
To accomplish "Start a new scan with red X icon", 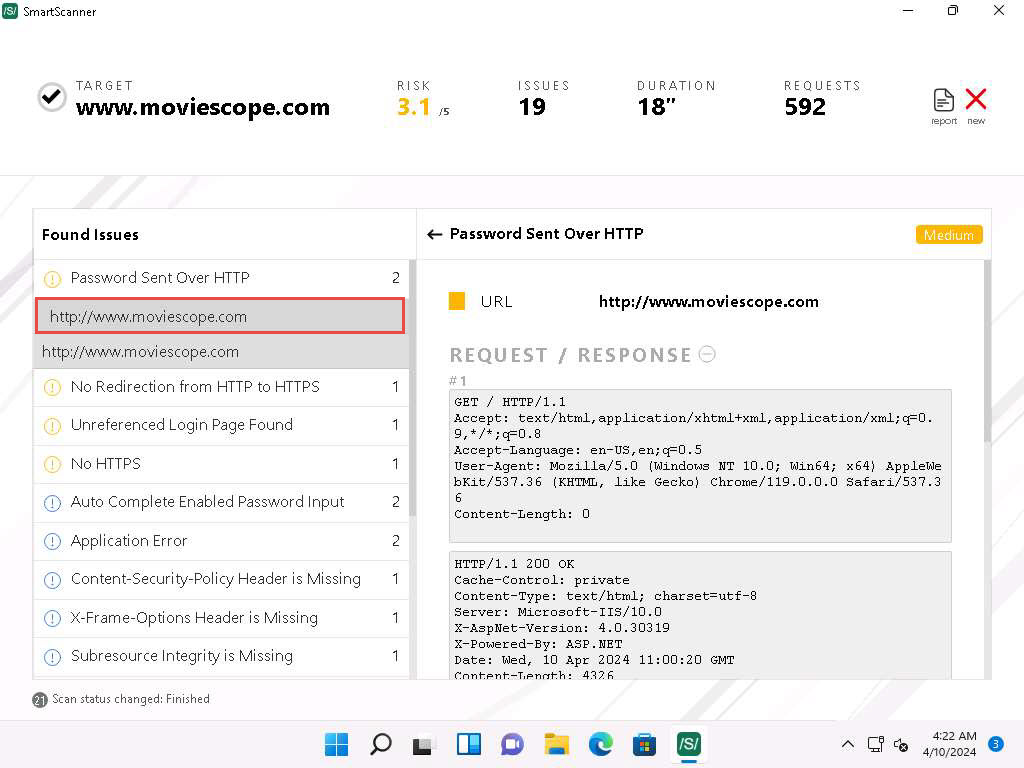I will click(x=976, y=101).
